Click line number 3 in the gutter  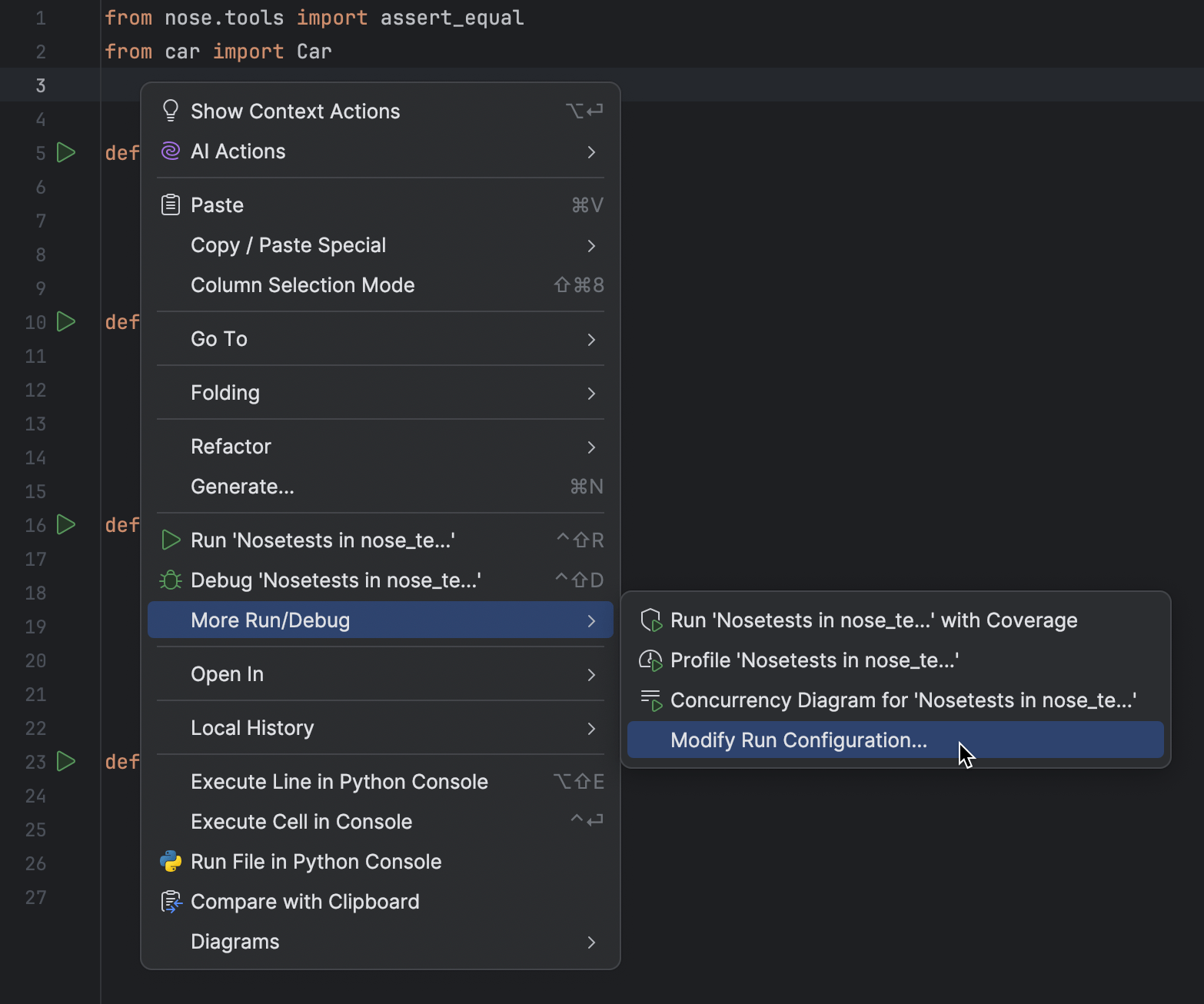40,85
